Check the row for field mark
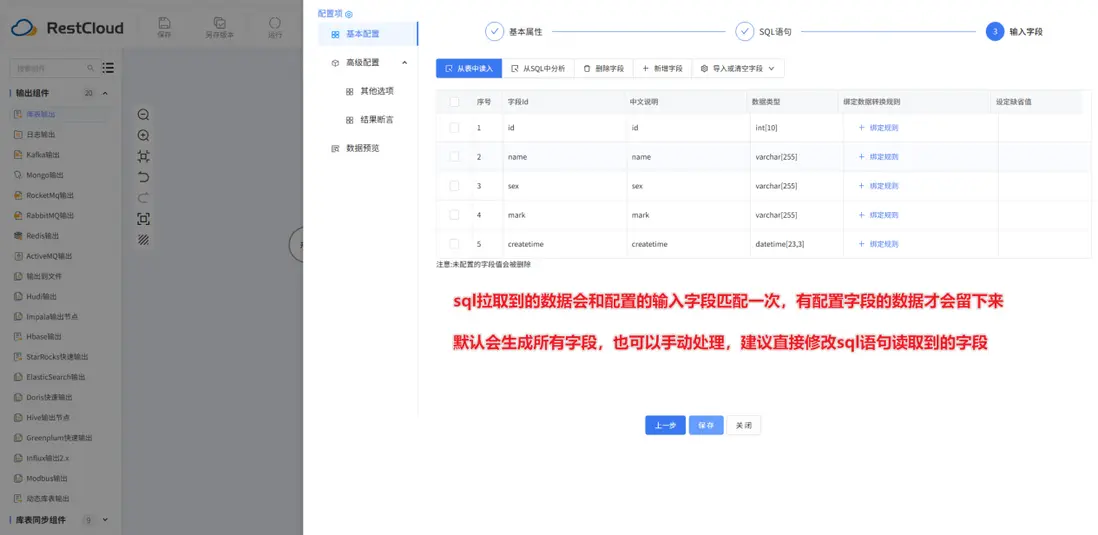Viewport: 1098px width, 535px height. 454,215
